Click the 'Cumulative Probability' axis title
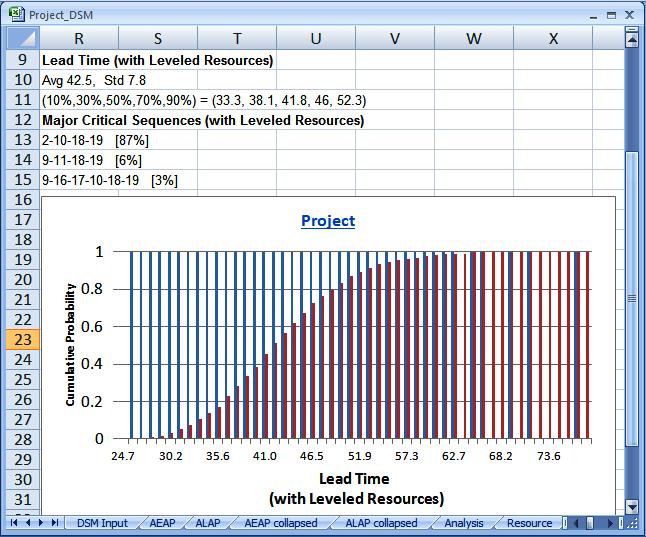This screenshot has height=537, width=646. pos(70,344)
